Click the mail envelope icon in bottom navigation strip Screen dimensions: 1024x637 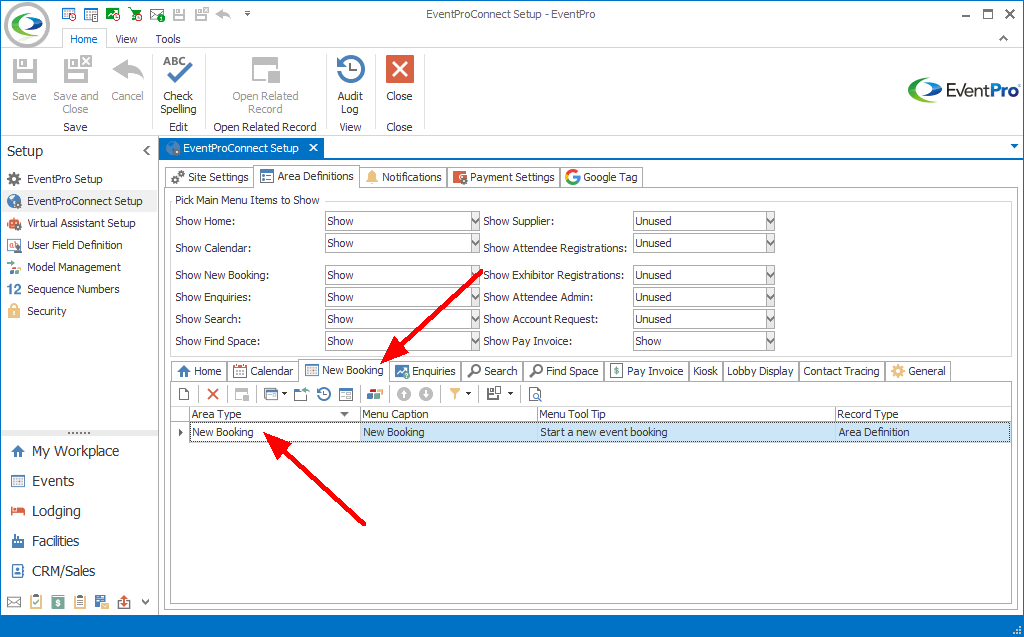(14, 602)
